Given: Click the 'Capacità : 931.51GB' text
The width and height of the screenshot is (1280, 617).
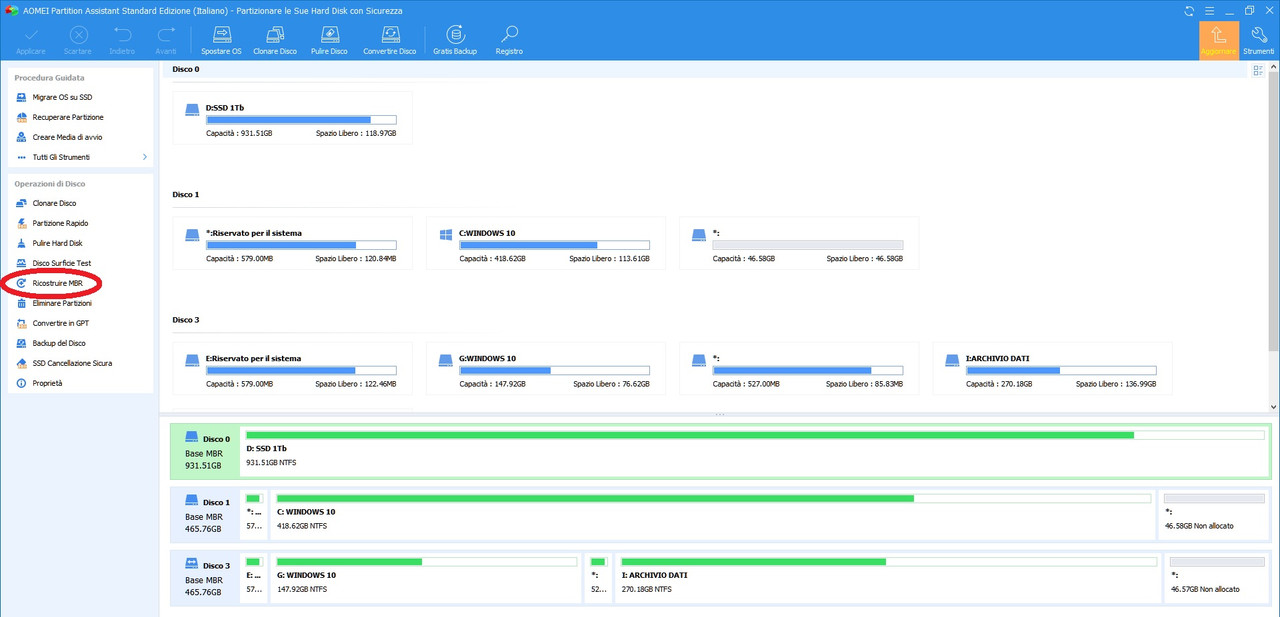Looking at the screenshot, I should point(240,133).
